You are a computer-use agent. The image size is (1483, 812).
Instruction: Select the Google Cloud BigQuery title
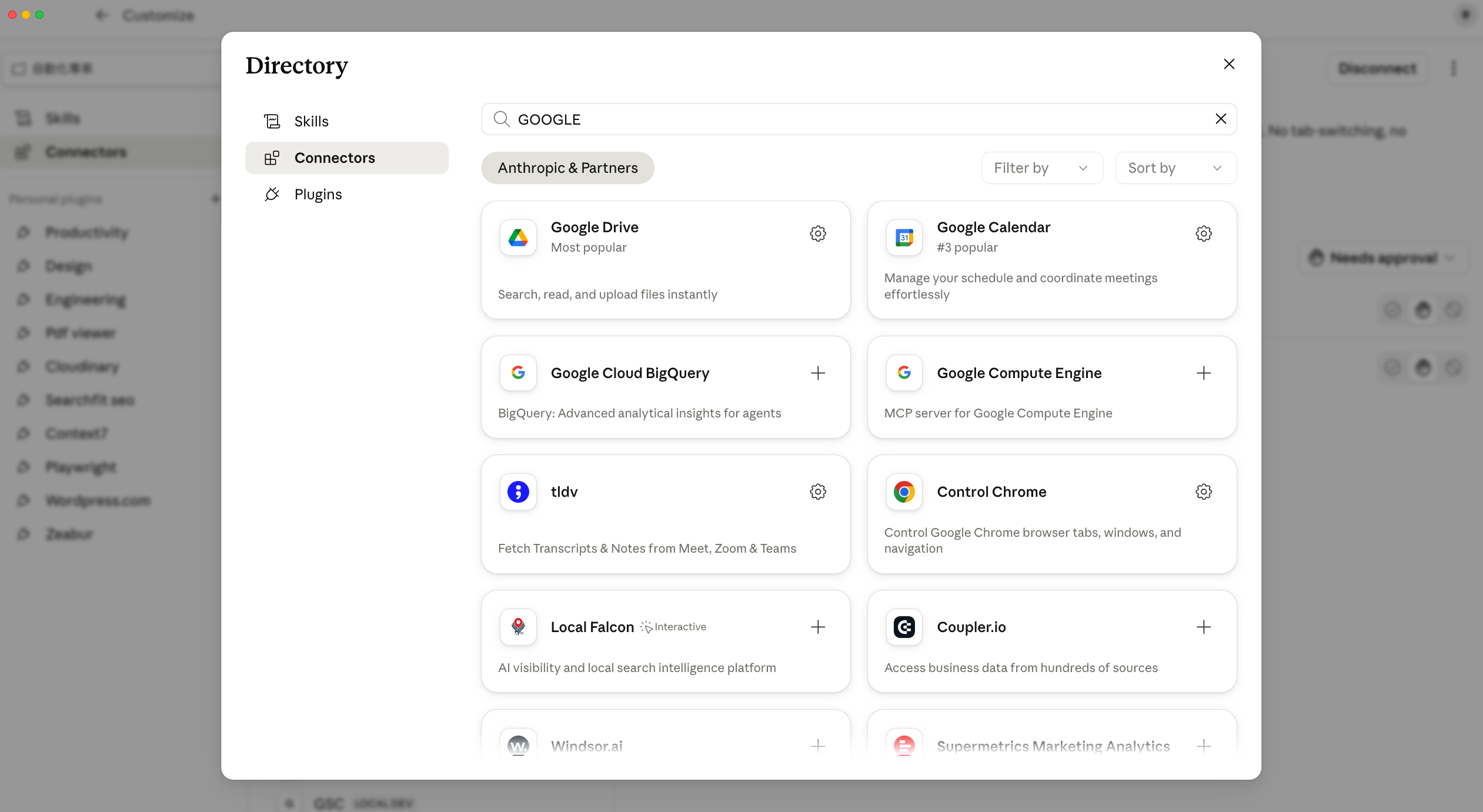630,373
